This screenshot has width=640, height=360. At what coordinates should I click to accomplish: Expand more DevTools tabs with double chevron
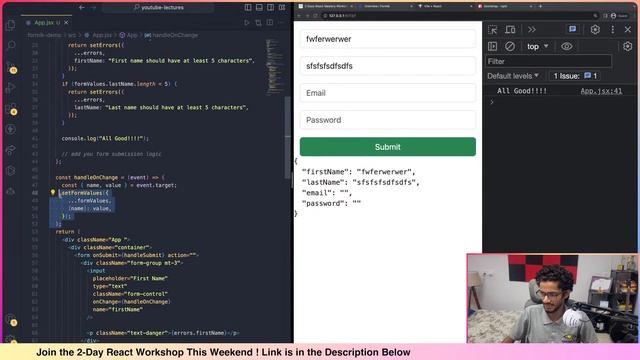pos(531,29)
